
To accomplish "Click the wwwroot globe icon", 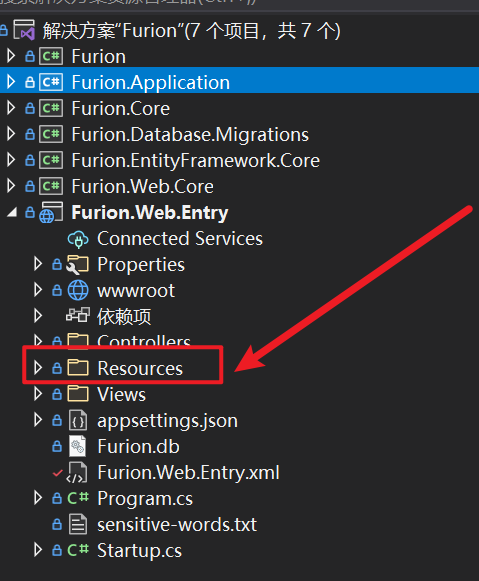I will (x=78, y=290).
